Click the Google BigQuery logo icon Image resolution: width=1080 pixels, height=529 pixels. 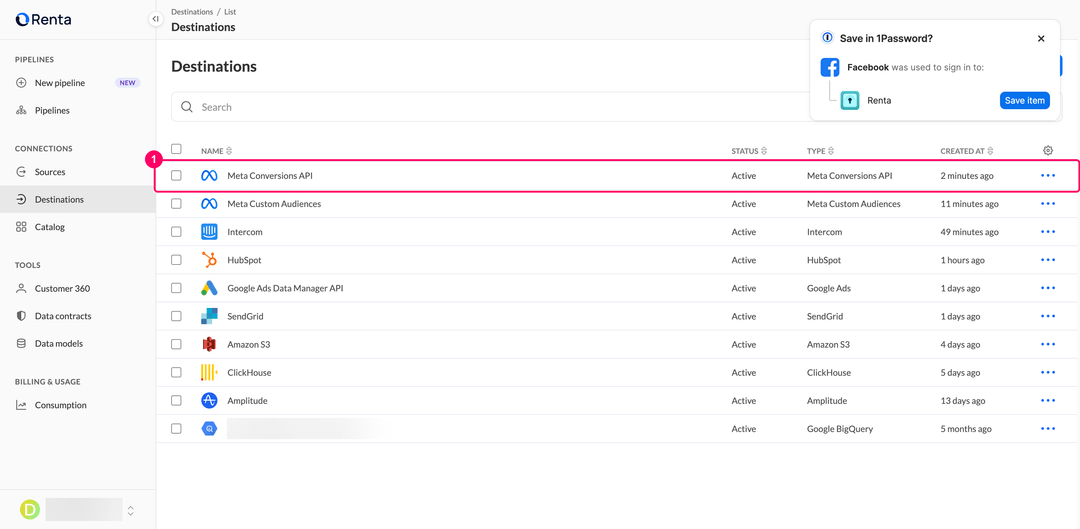tap(209, 428)
